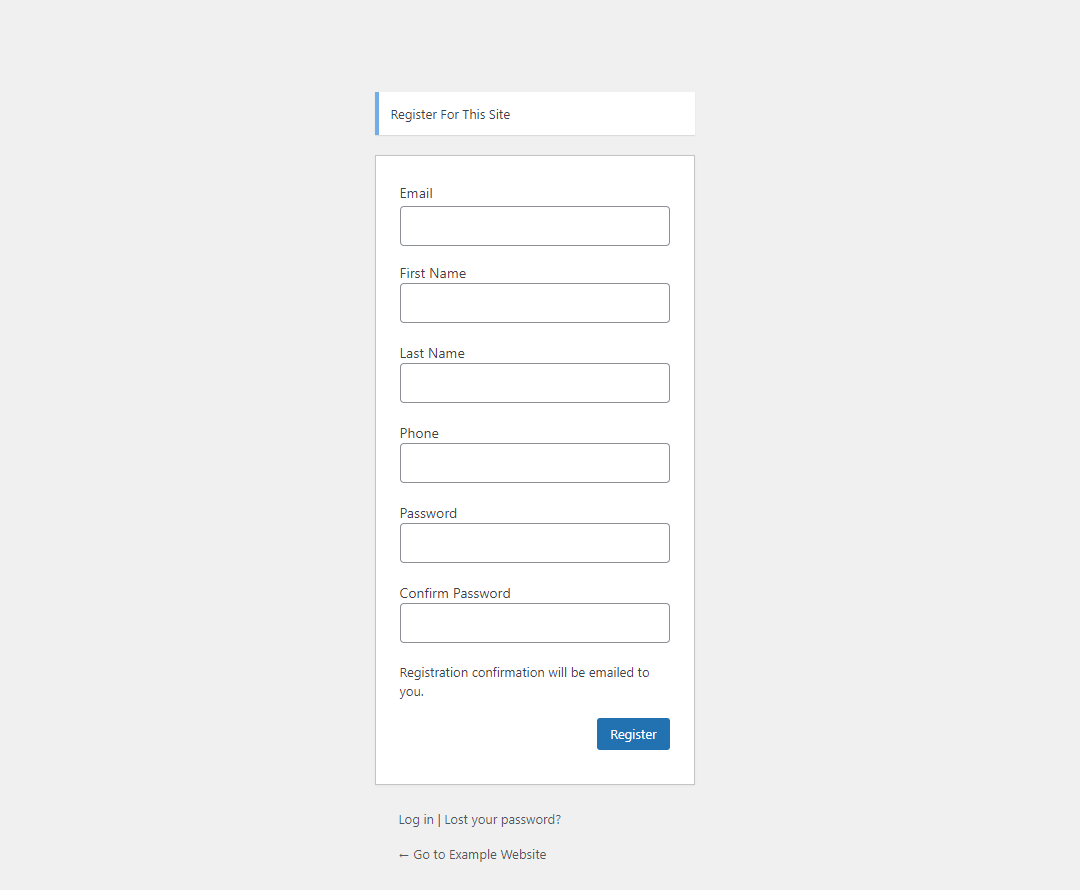This screenshot has width=1080, height=890.
Task: Click the Password label text
Action: click(428, 513)
